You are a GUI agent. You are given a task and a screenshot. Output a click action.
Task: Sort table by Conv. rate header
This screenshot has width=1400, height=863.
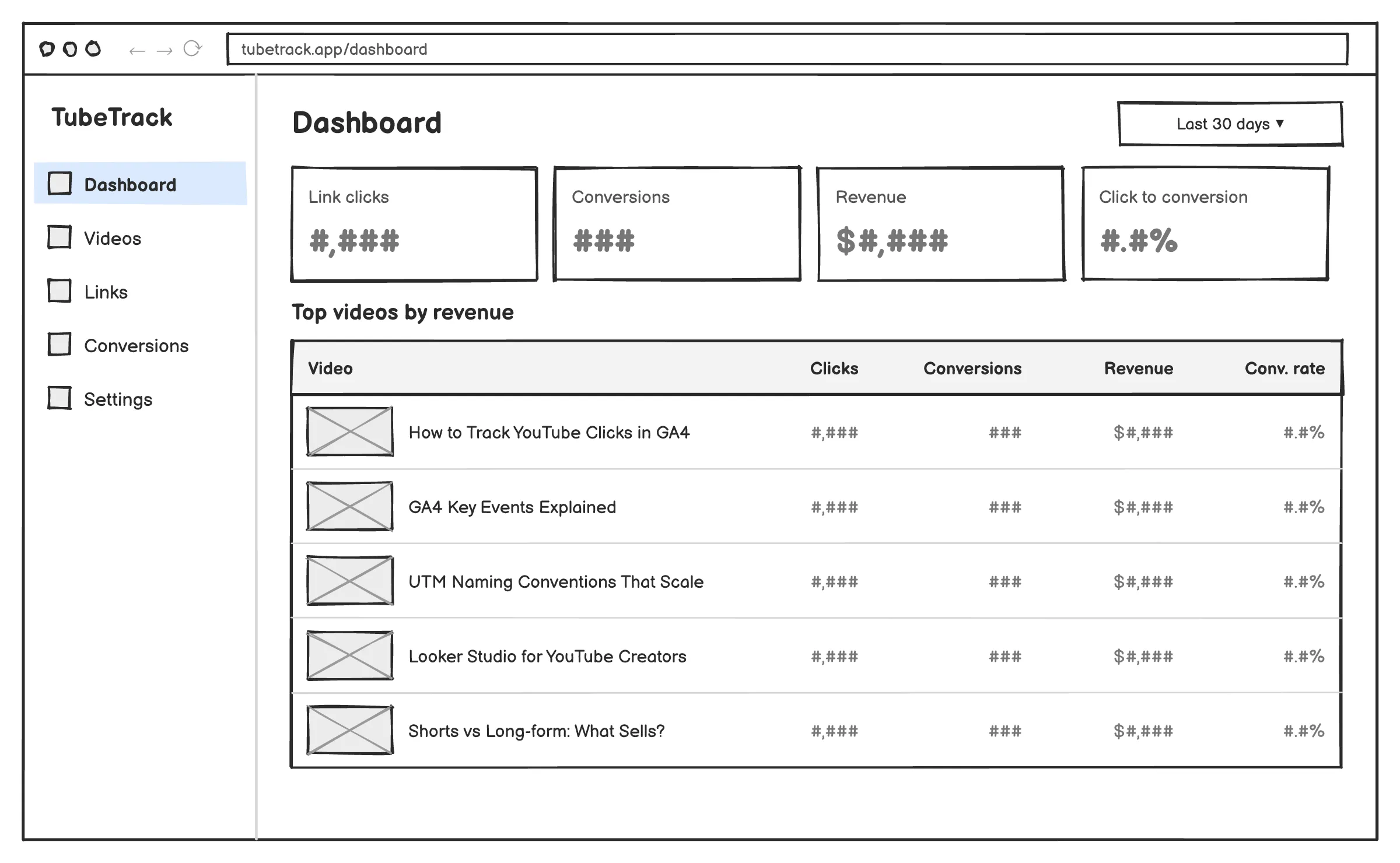point(1284,369)
